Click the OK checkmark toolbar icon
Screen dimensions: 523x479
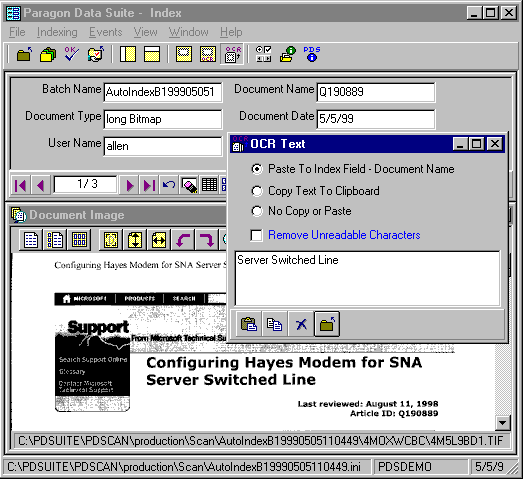[x=72, y=54]
